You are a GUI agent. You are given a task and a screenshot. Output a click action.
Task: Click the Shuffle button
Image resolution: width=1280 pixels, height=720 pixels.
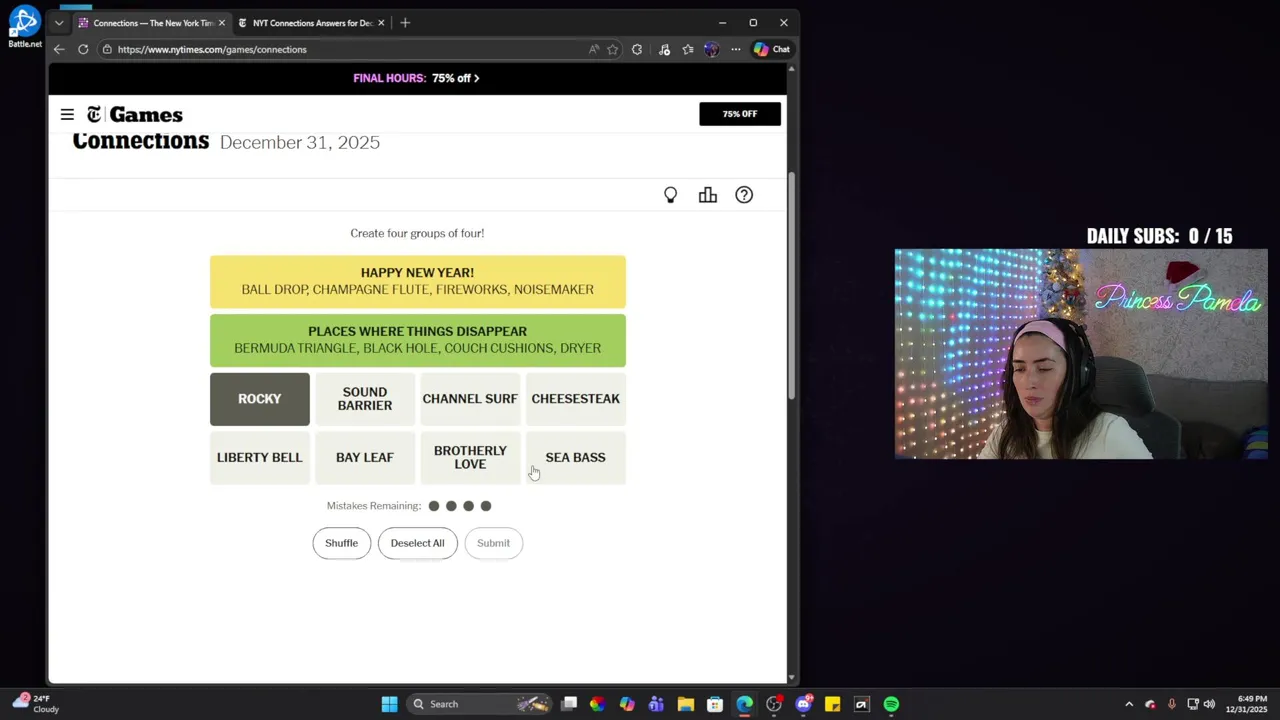[341, 543]
